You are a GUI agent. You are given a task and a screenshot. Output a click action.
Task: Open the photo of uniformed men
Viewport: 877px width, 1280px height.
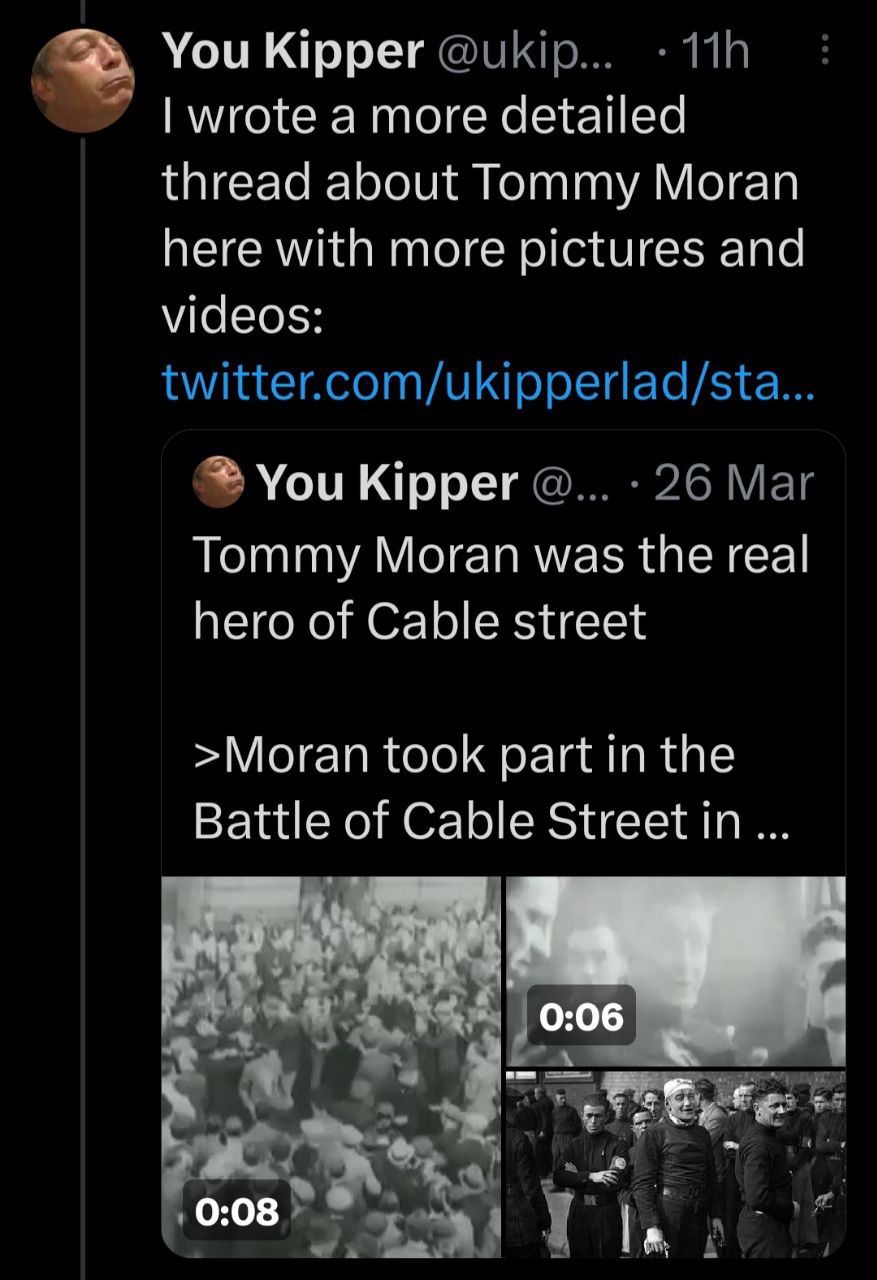676,1164
